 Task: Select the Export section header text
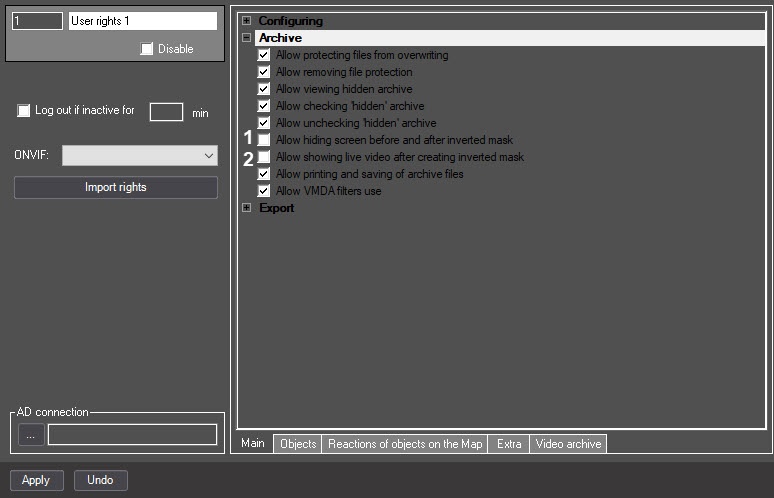tap(276, 208)
